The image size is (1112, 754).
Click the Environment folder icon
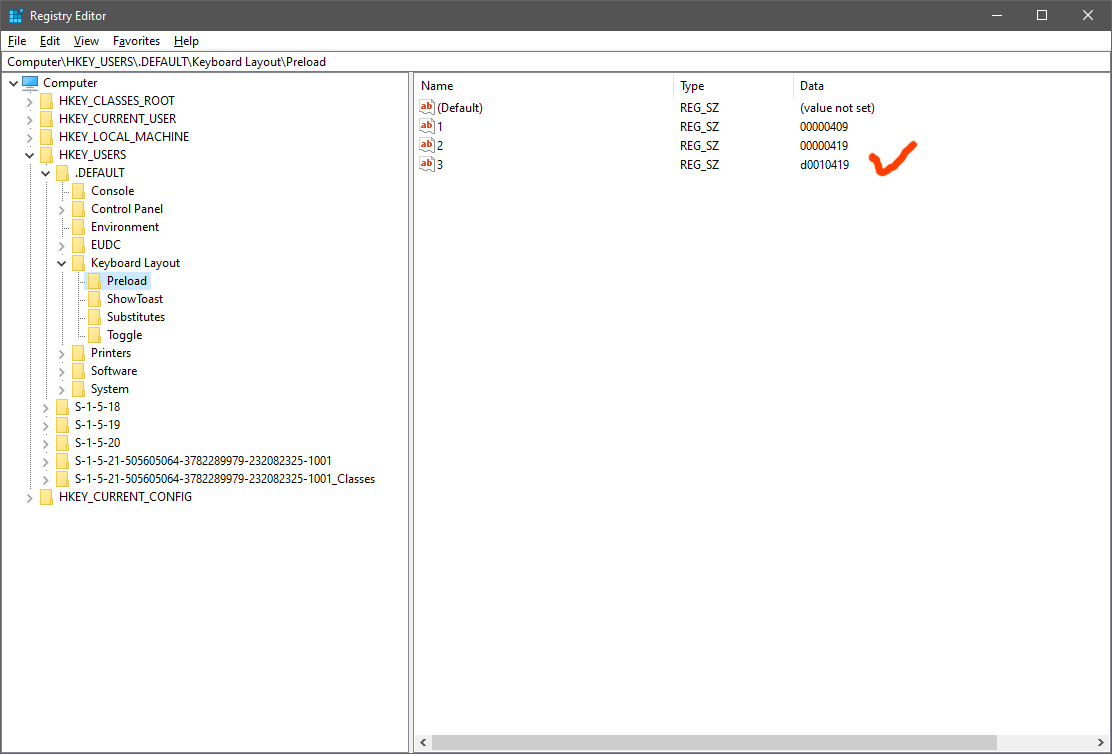(79, 227)
